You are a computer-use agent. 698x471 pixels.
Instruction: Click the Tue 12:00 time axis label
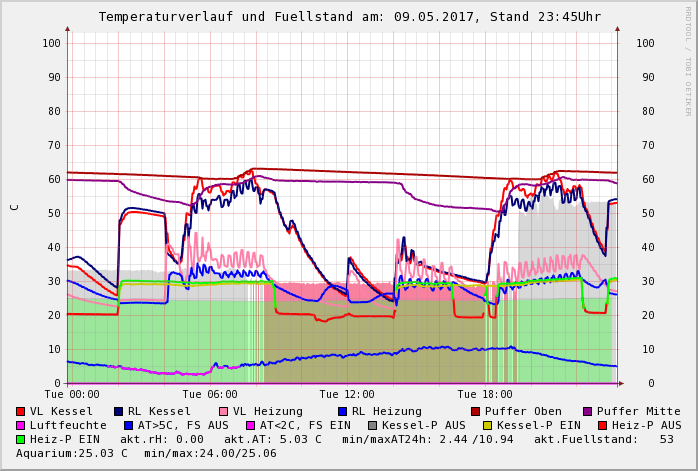(347, 394)
